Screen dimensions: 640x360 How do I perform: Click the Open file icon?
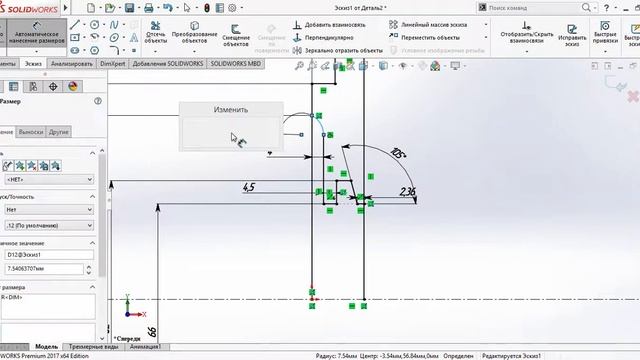pos(109,8)
